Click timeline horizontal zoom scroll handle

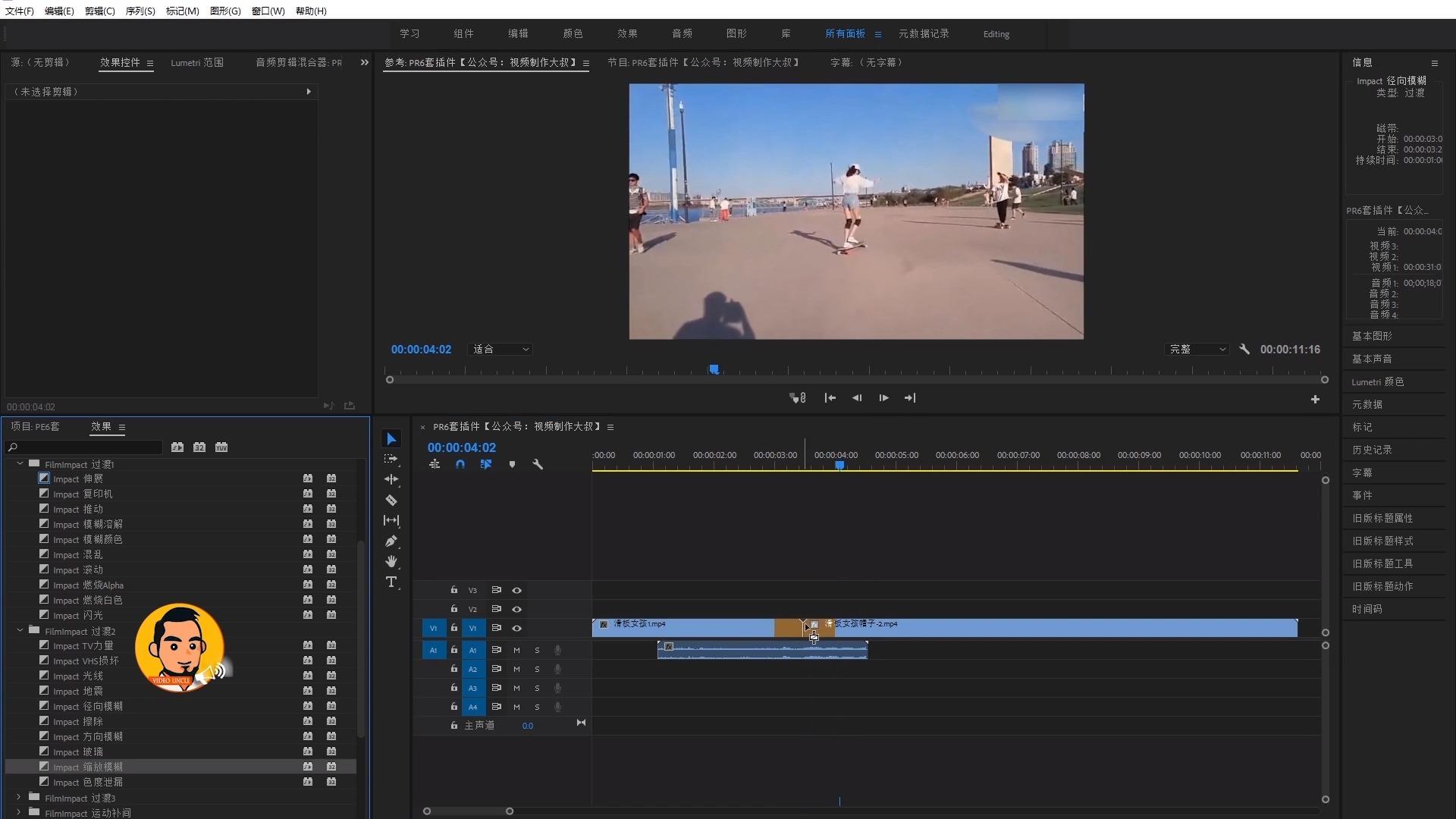[510, 811]
